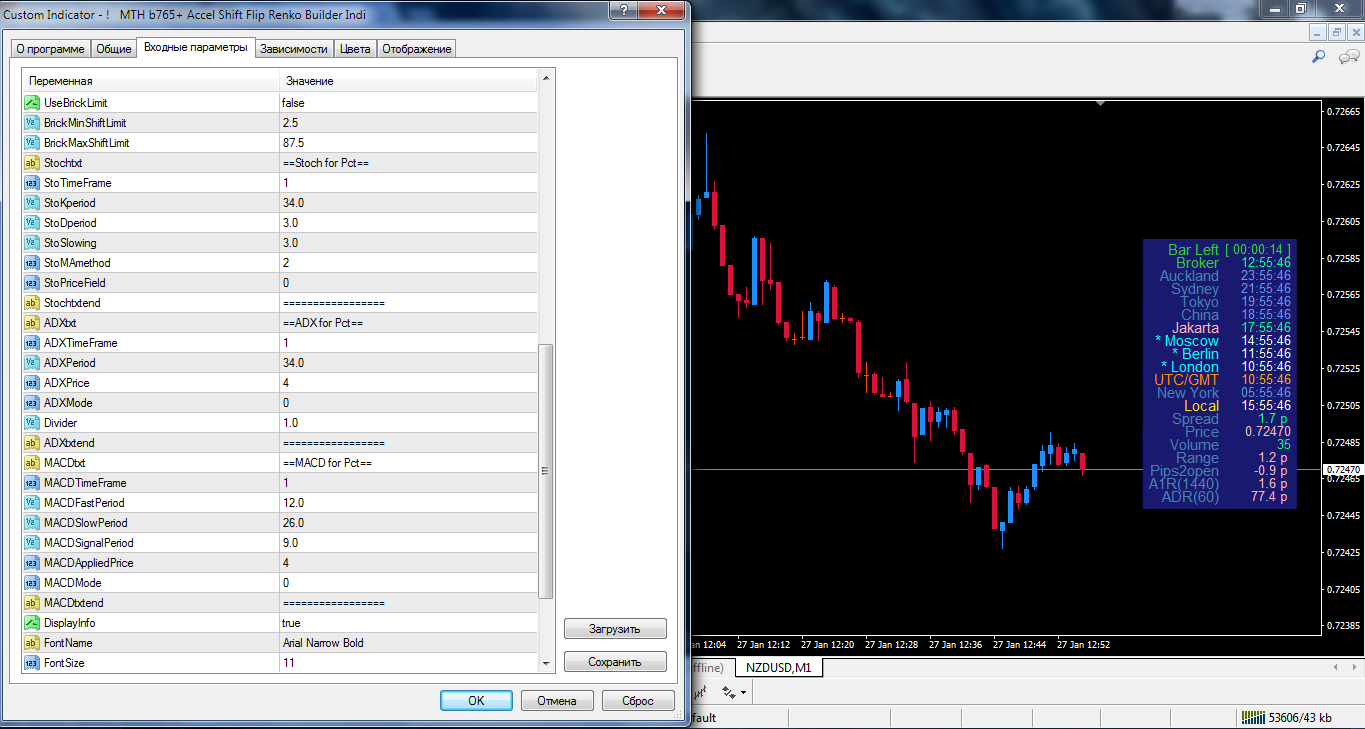Click the Отмена button
Viewport: 1365px width, 729px height.
557,701
